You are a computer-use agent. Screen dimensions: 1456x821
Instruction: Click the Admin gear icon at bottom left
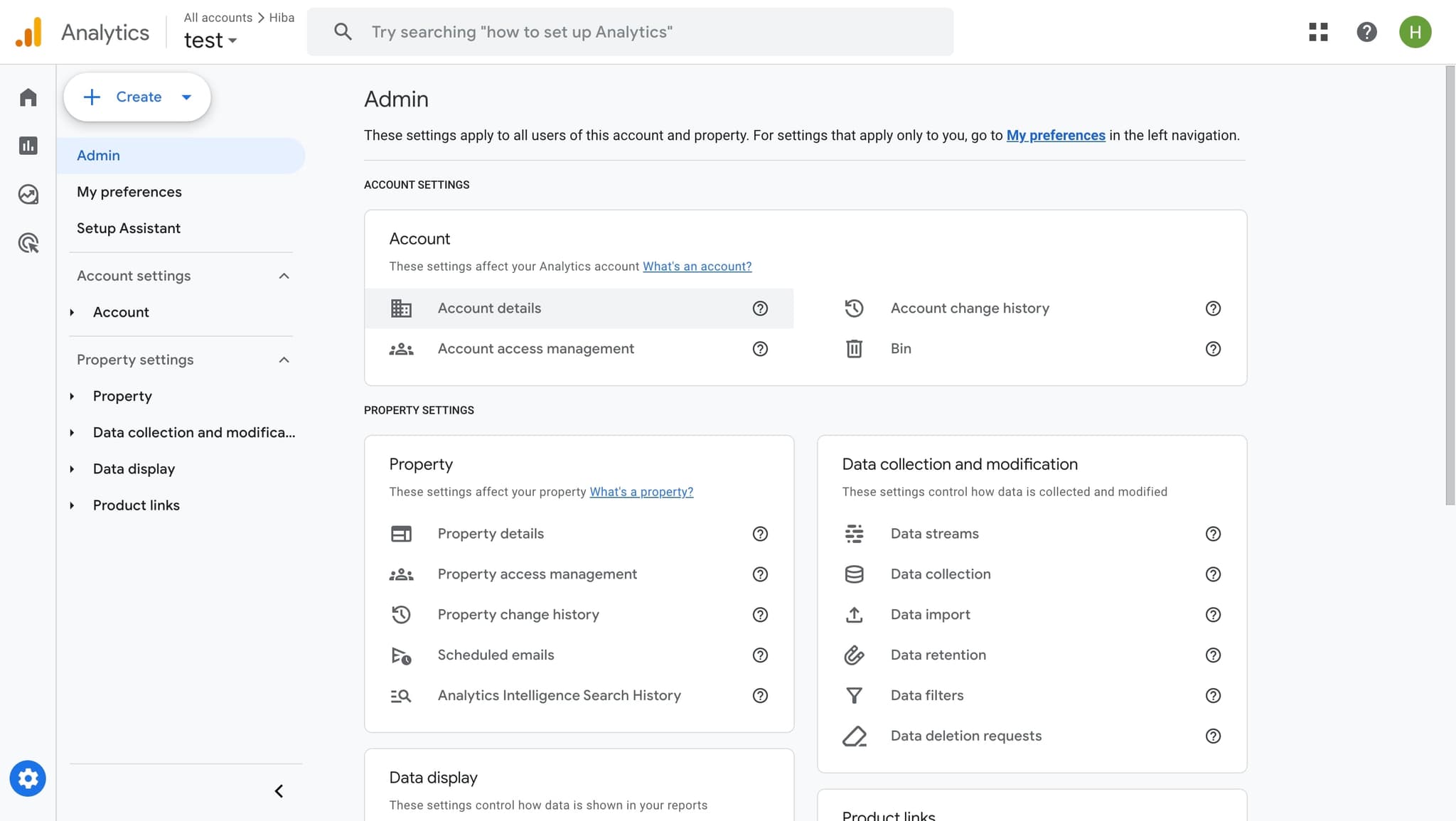pyautogui.click(x=28, y=778)
